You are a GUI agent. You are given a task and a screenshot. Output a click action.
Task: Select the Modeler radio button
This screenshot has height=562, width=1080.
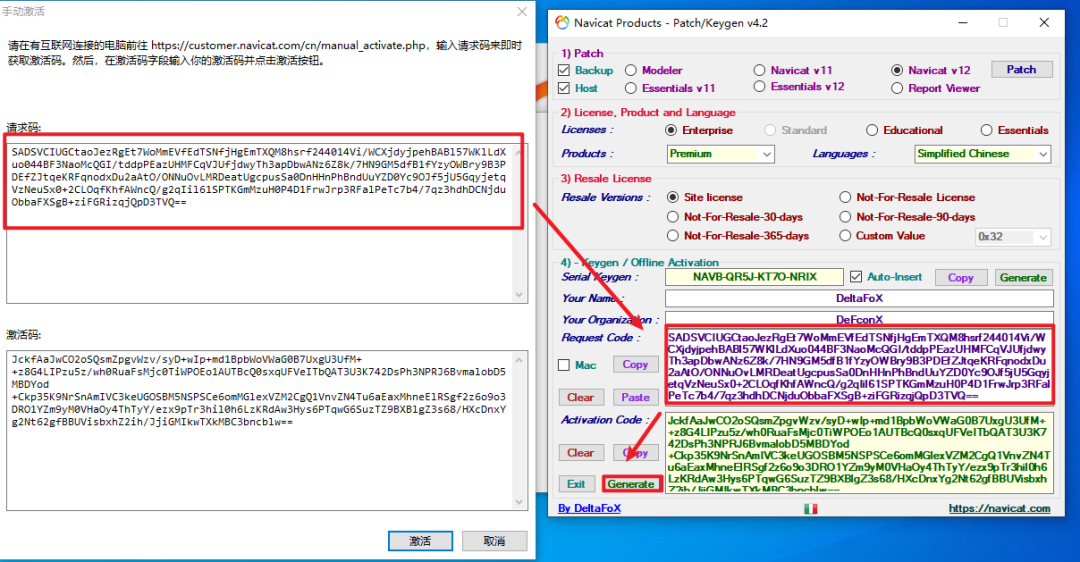(631, 70)
